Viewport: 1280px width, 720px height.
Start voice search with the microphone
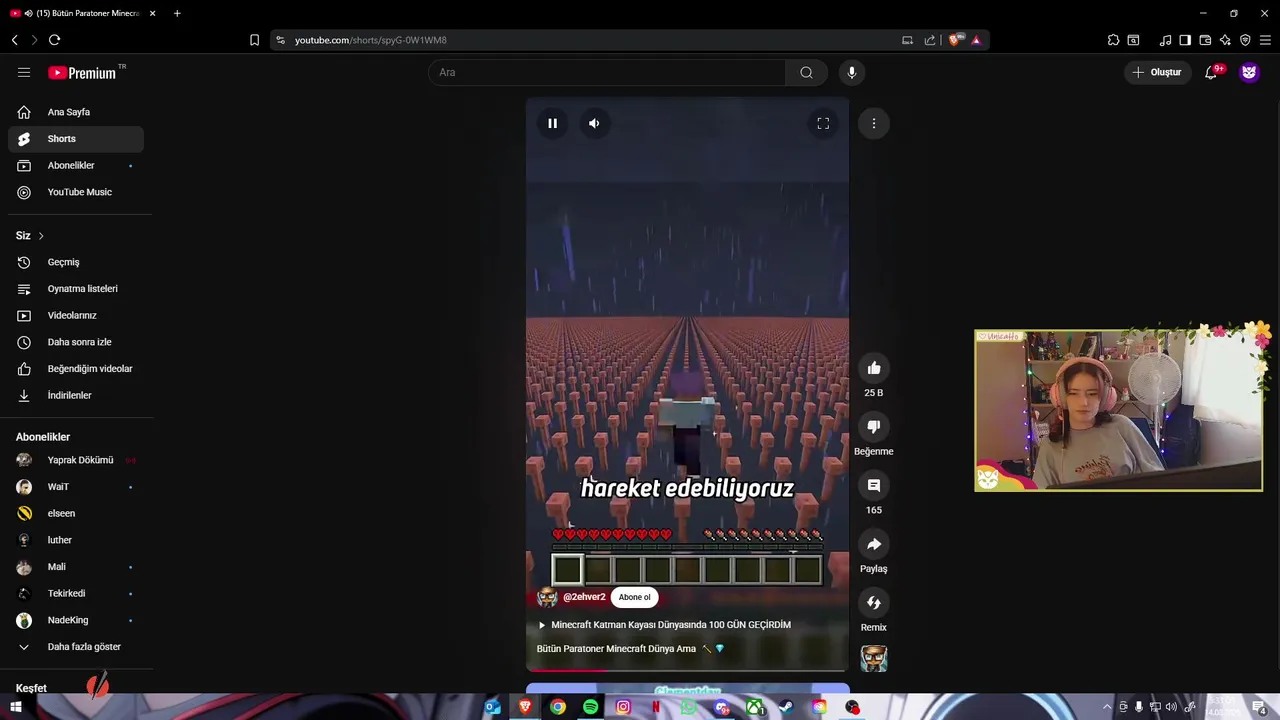pos(852,72)
